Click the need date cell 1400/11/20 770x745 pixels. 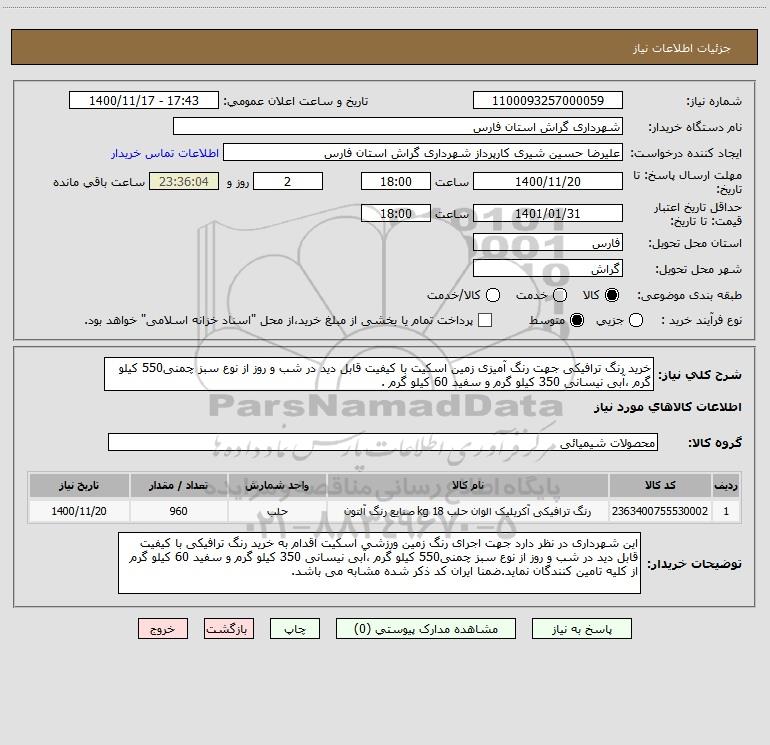pos(79,511)
